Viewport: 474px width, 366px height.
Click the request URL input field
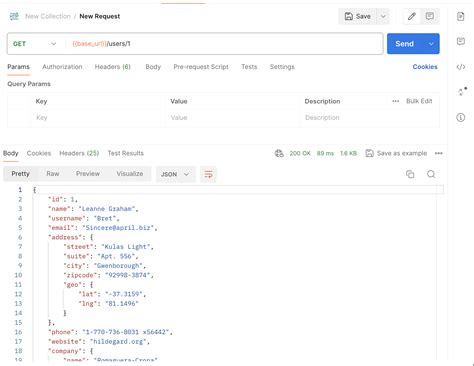pyautogui.click(x=223, y=44)
